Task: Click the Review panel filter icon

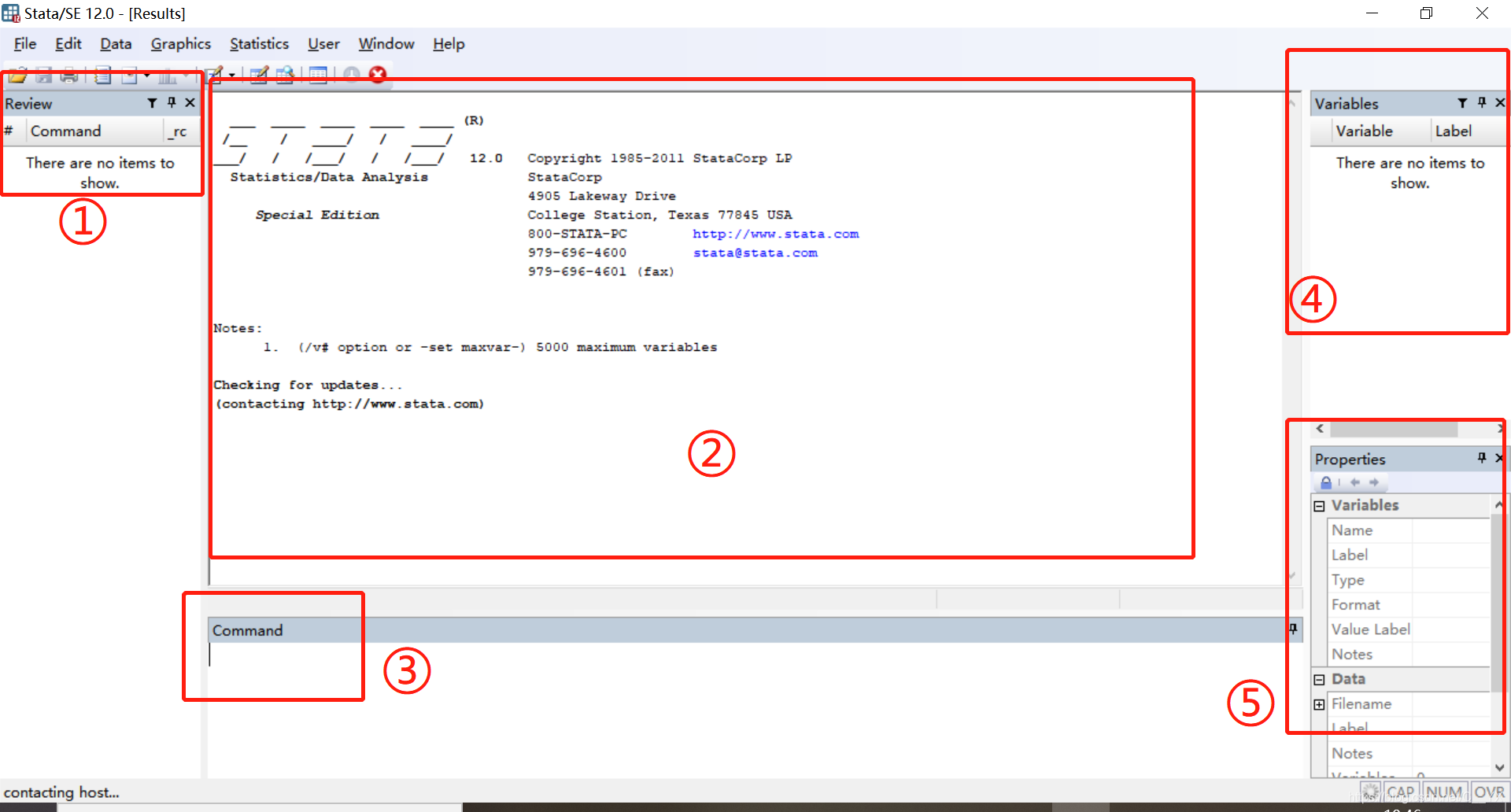Action: pyautogui.click(x=152, y=103)
